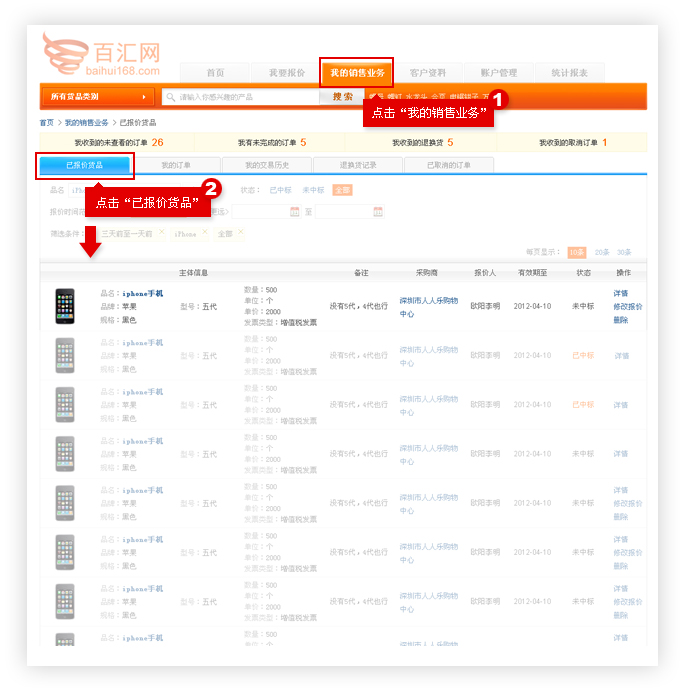This screenshot has height=691, width=684.
Task: Open the 我的销售业务 tab
Action: (x=357, y=73)
